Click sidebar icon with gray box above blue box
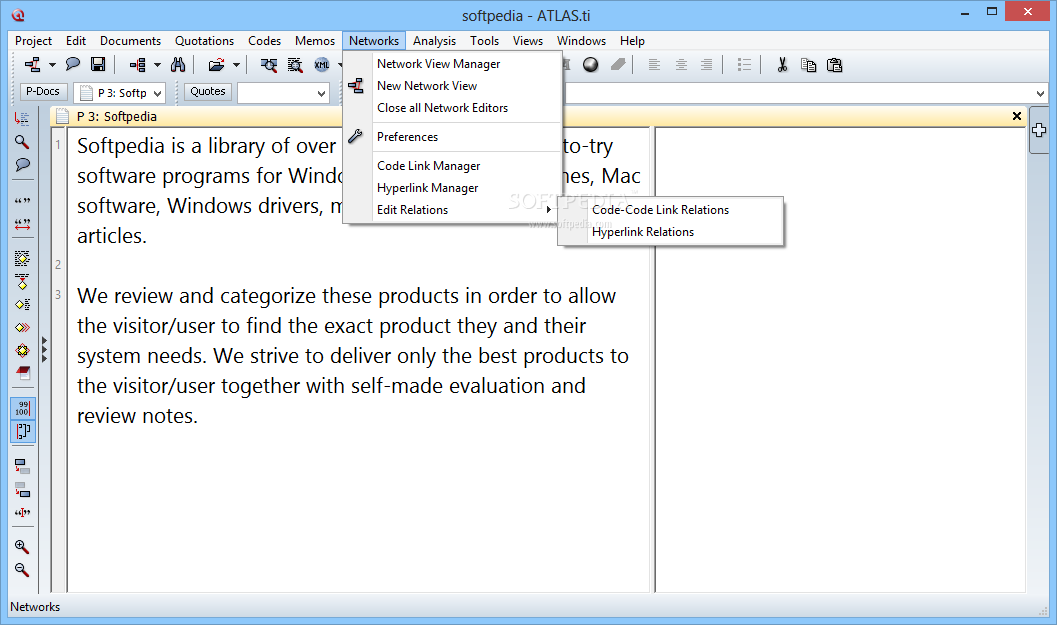The image size is (1057, 625). 22,489
